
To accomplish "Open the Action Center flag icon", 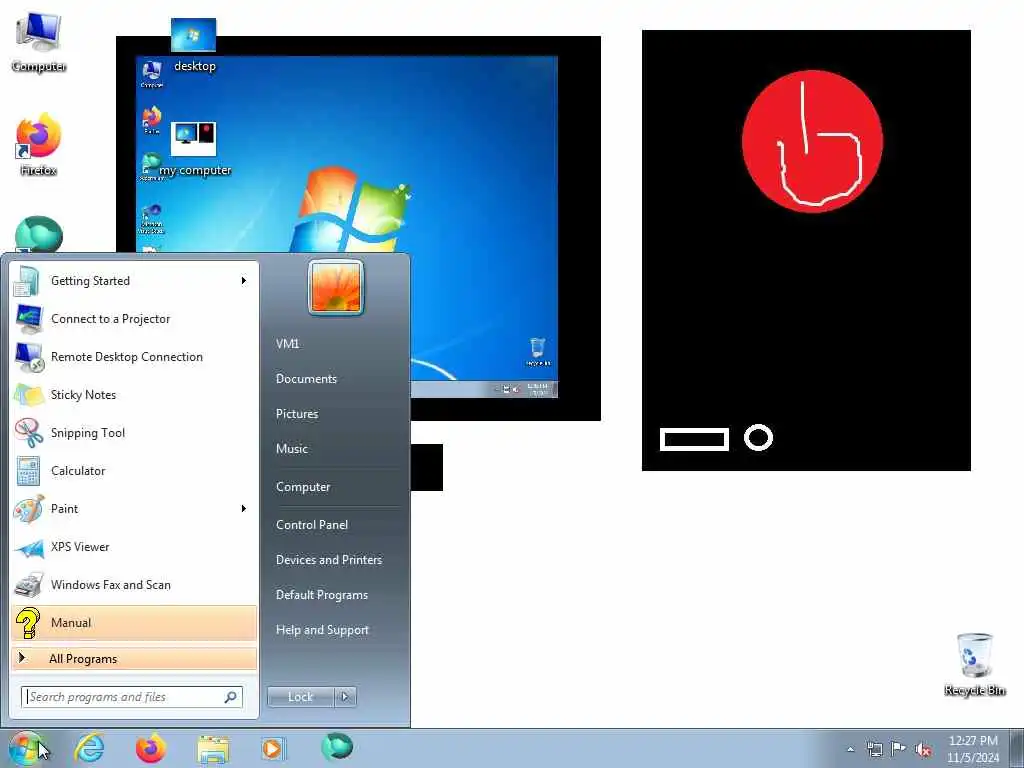I will (899, 749).
